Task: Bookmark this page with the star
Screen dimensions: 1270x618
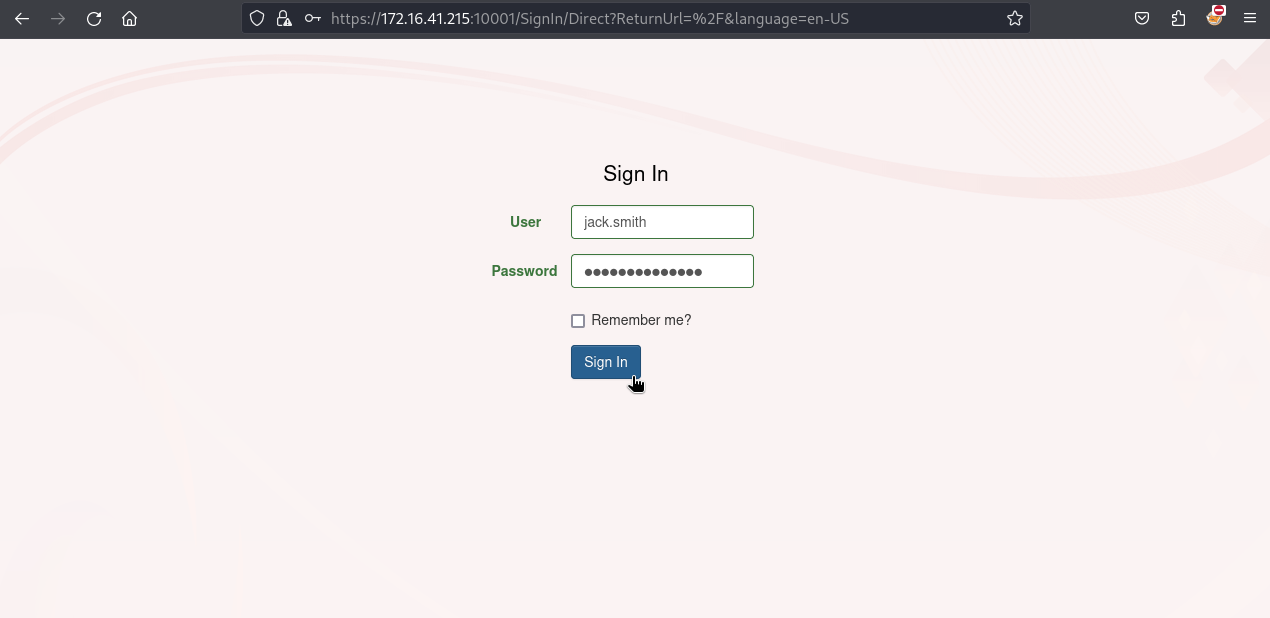Action: tap(1015, 18)
